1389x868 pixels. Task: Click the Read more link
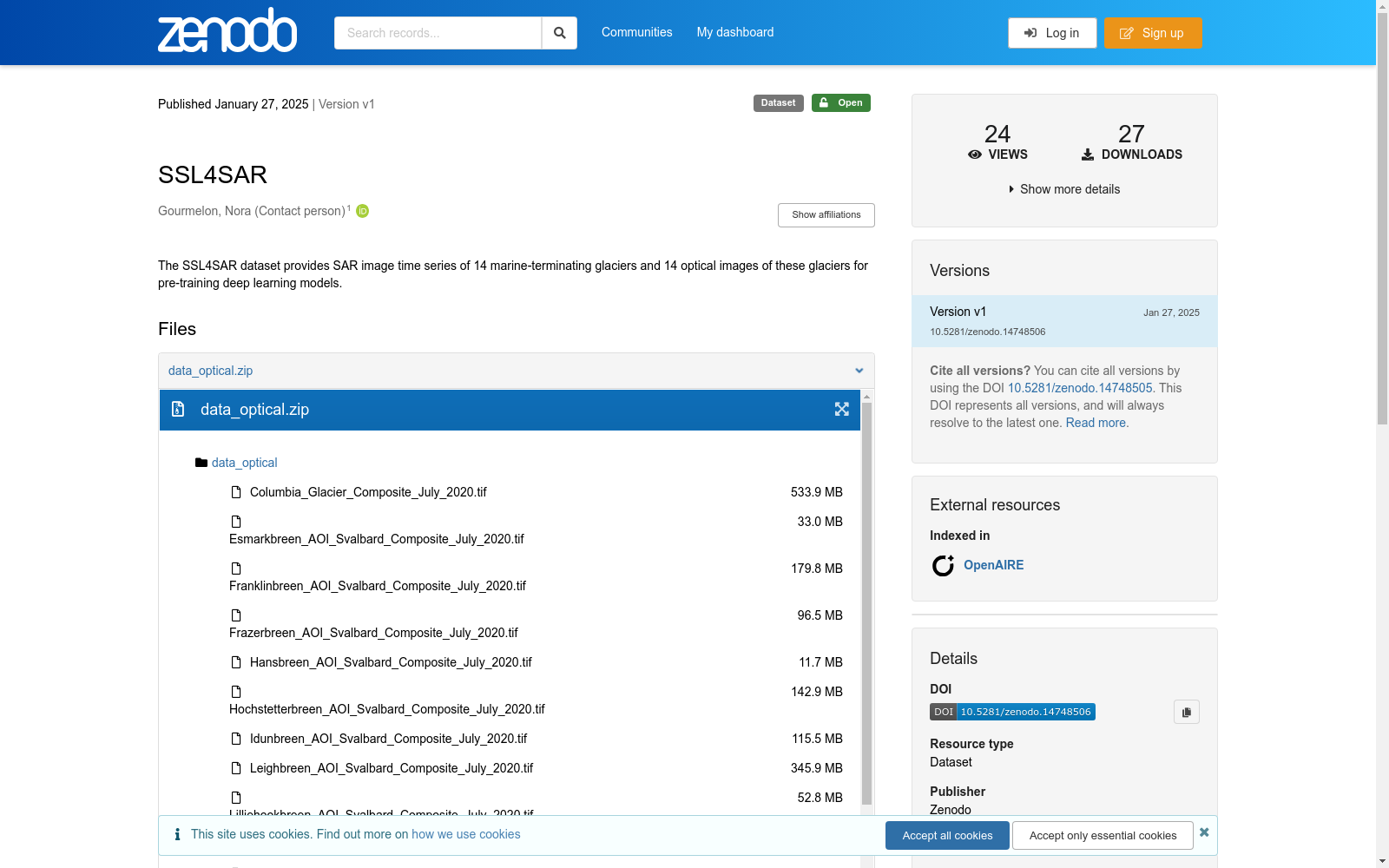click(x=1096, y=423)
